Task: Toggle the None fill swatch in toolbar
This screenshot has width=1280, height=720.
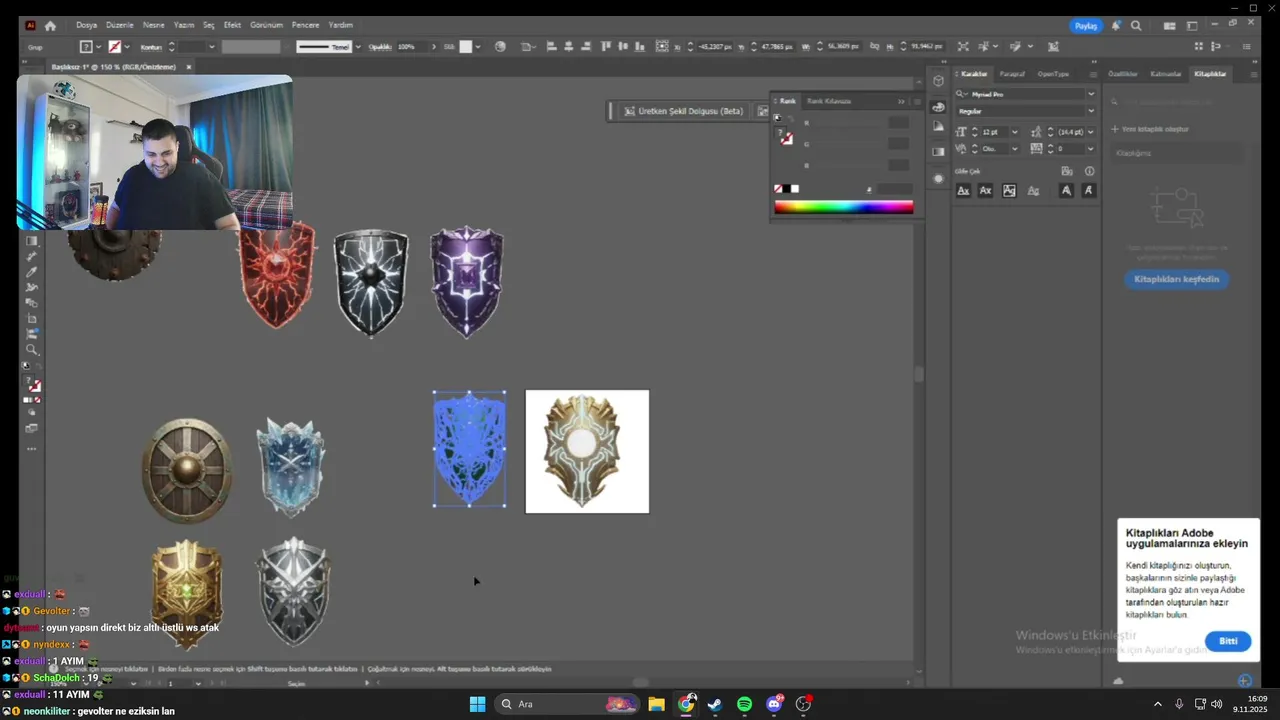Action: pyautogui.click(x=36, y=399)
